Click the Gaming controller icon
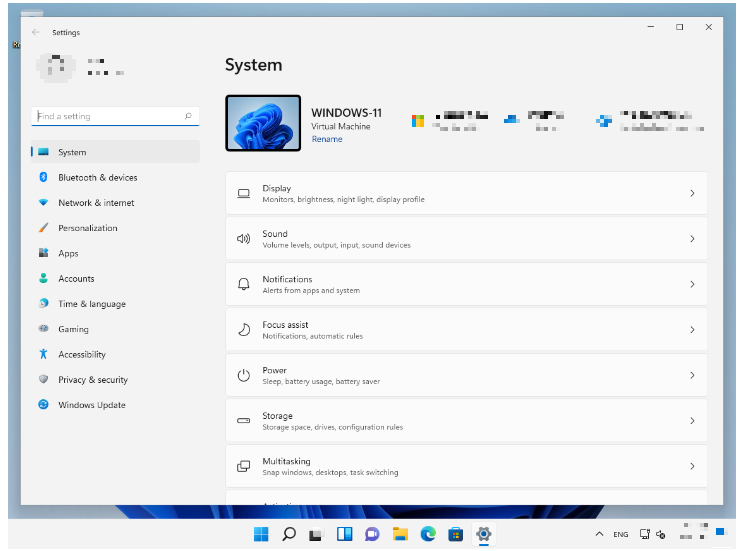This screenshot has height=551, width=738. tap(43, 328)
